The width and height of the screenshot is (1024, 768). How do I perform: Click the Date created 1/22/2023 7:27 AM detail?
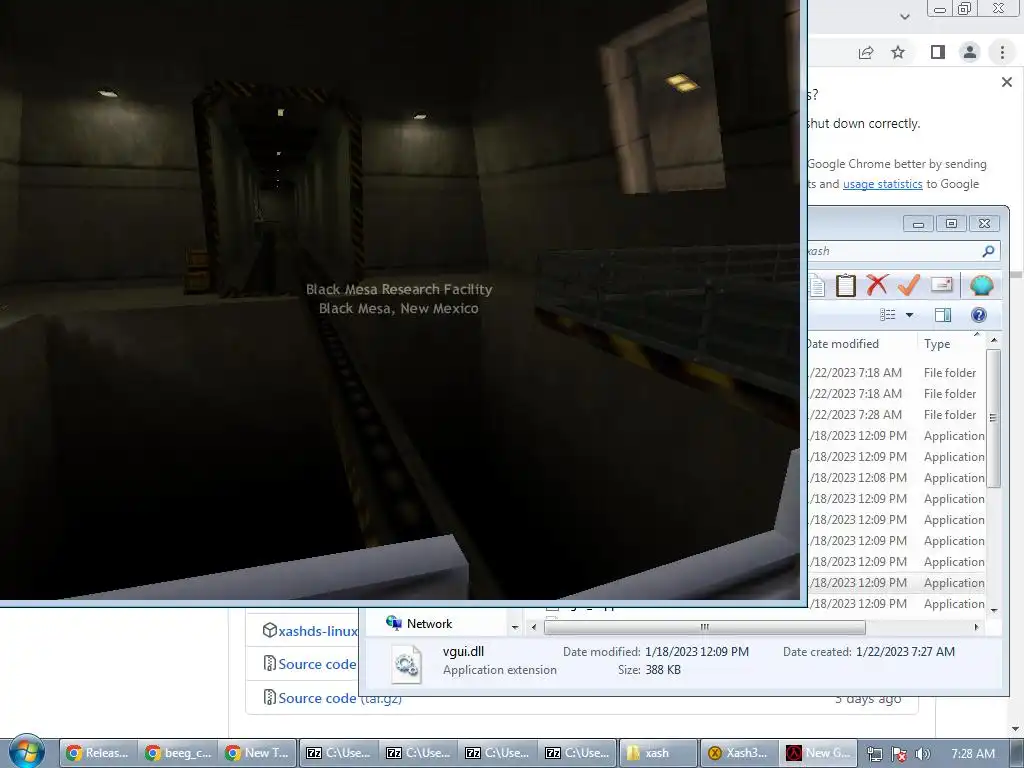coord(869,652)
